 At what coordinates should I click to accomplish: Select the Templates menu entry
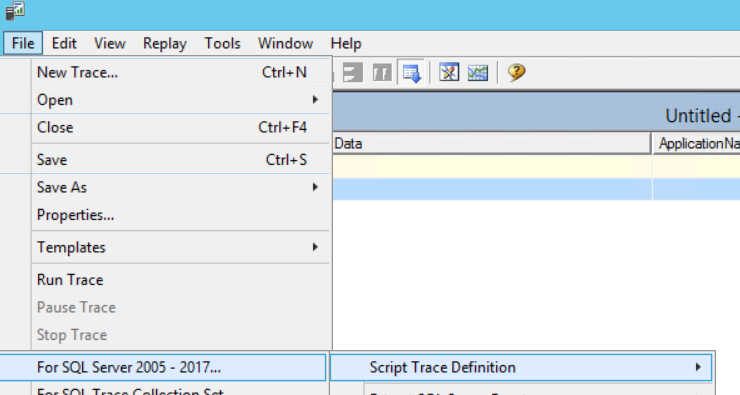(x=165, y=247)
